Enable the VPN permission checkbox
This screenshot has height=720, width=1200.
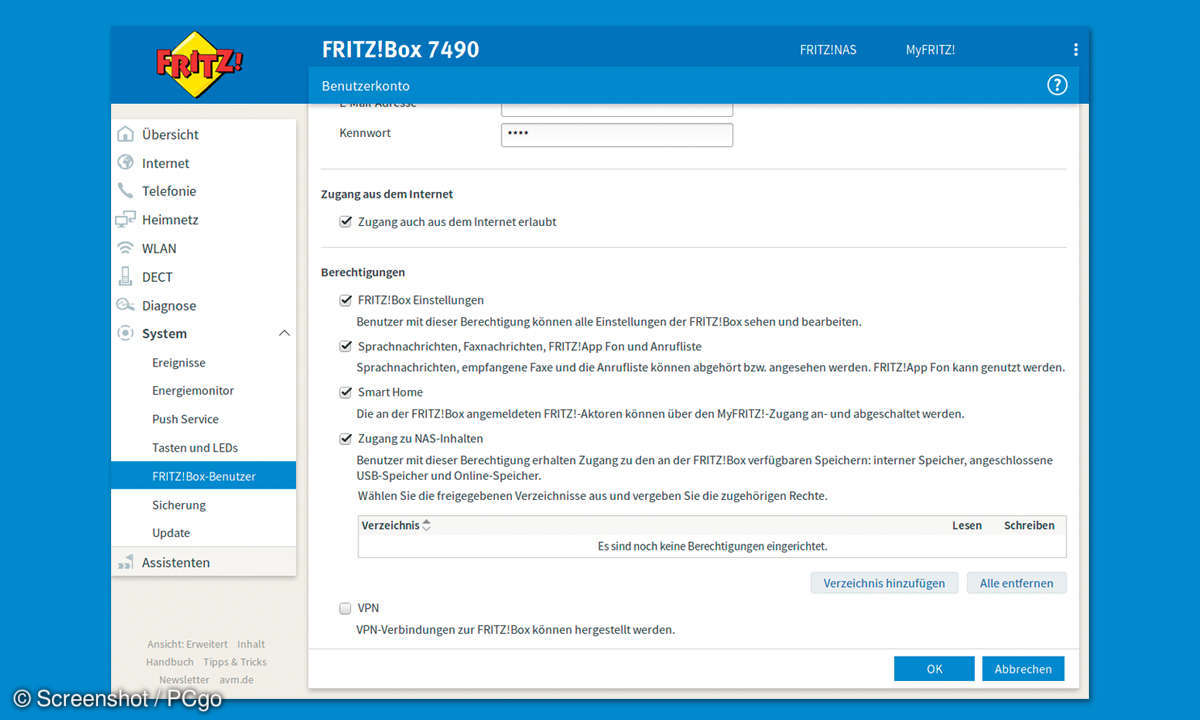[346, 608]
